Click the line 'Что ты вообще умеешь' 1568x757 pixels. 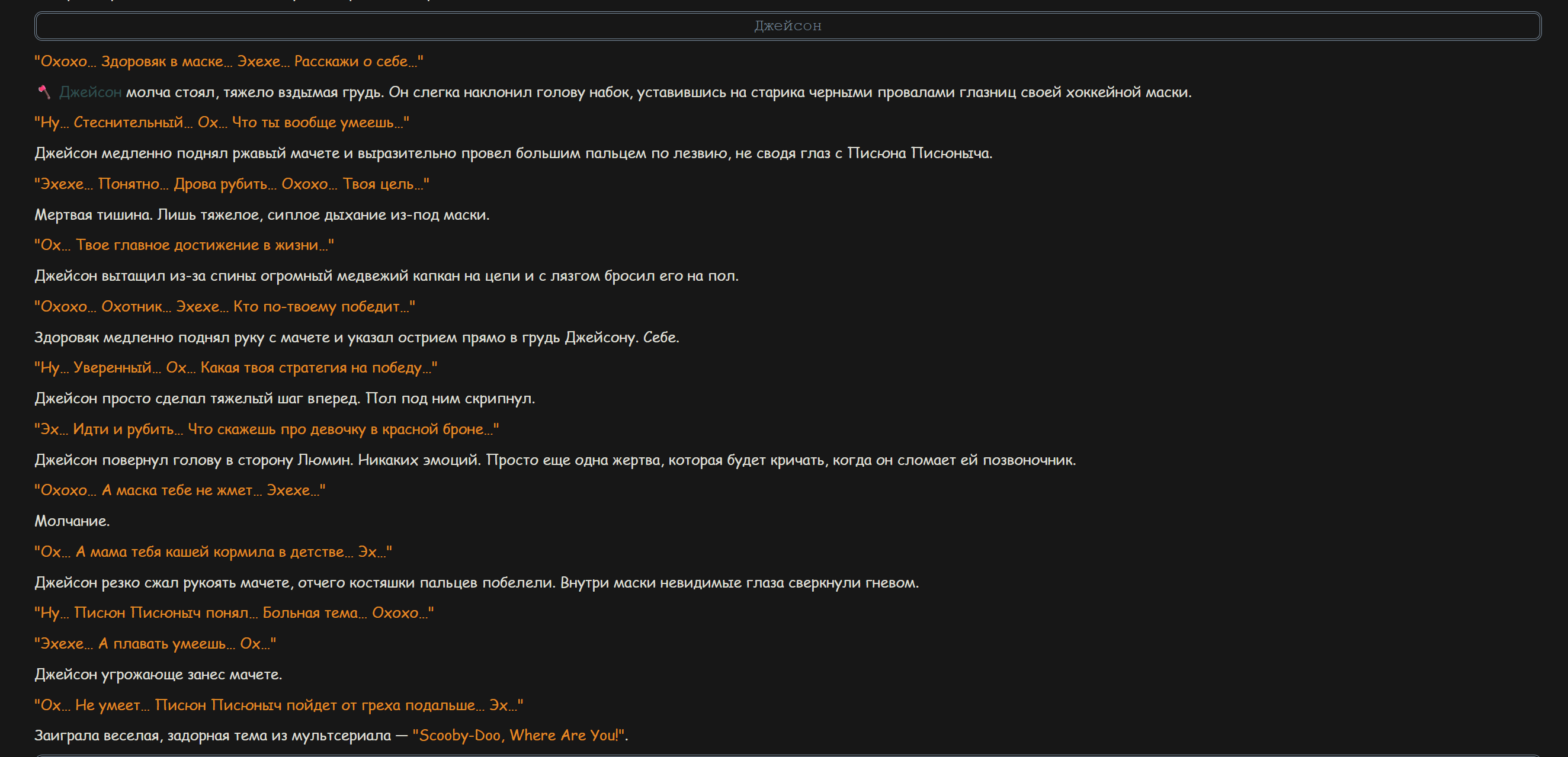click(x=222, y=122)
